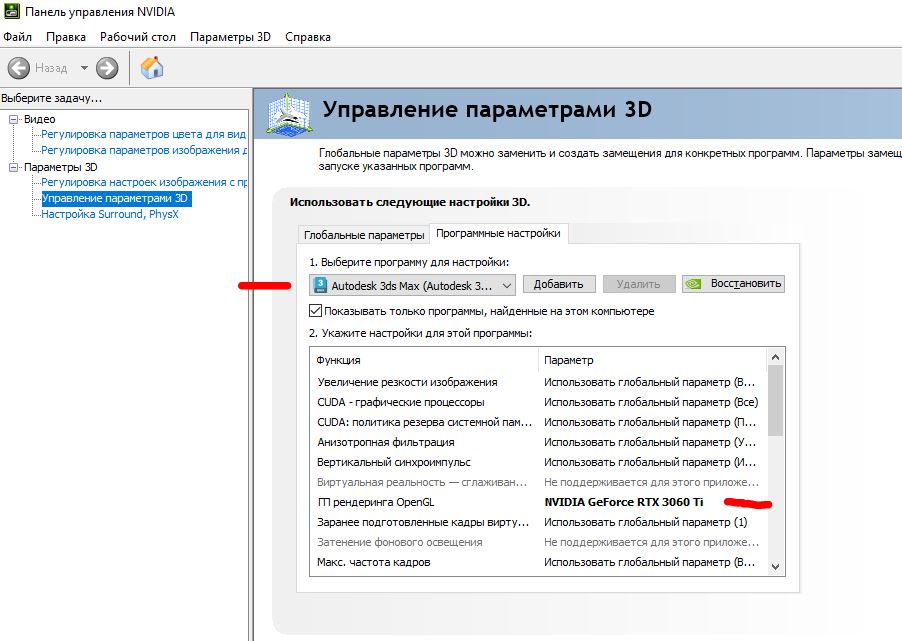The width and height of the screenshot is (902, 641).
Task: Click the settings list scrollbar thumb
Action: (x=775, y=401)
